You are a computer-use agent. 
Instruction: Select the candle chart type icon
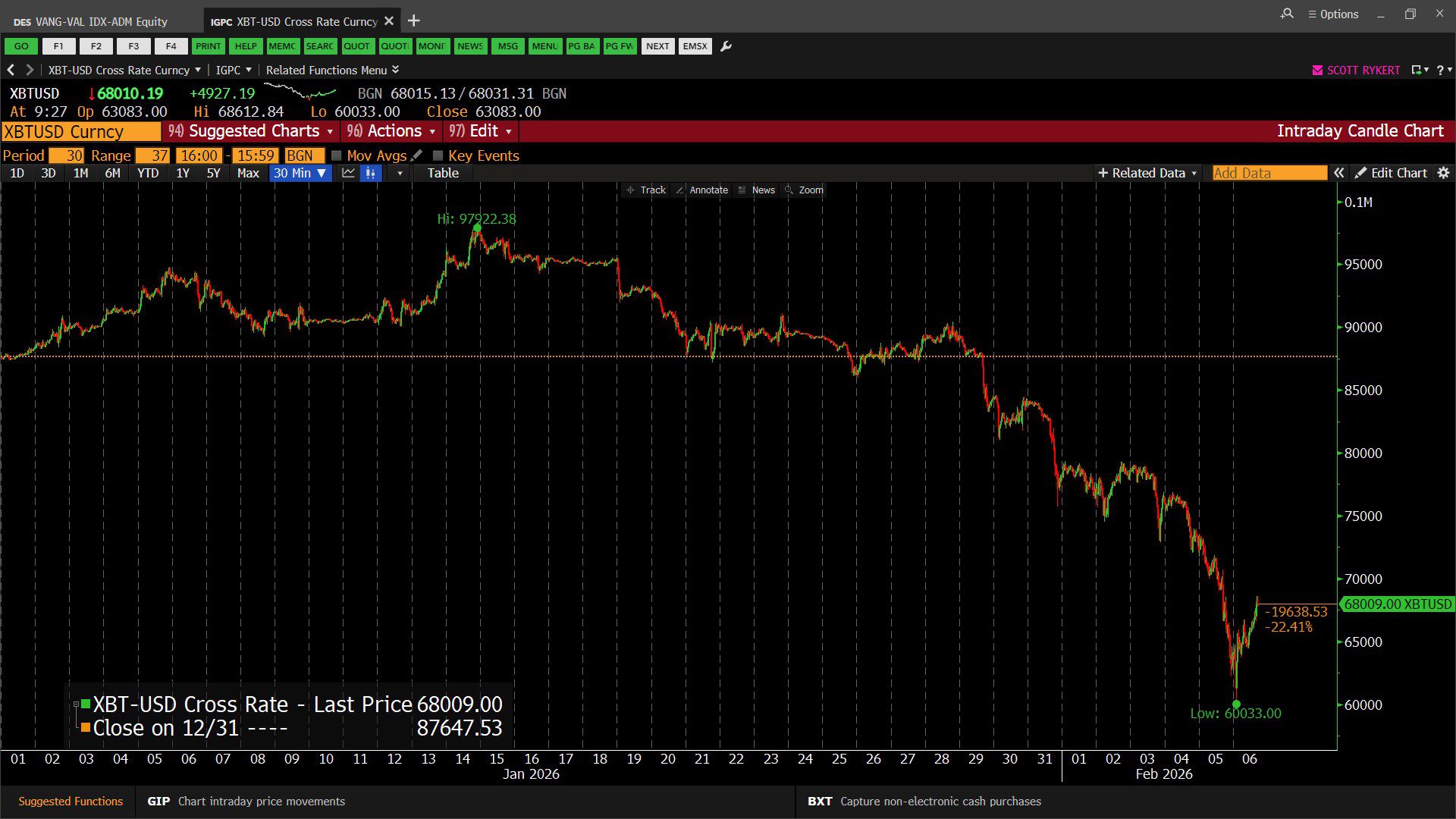[x=371, y=173]
